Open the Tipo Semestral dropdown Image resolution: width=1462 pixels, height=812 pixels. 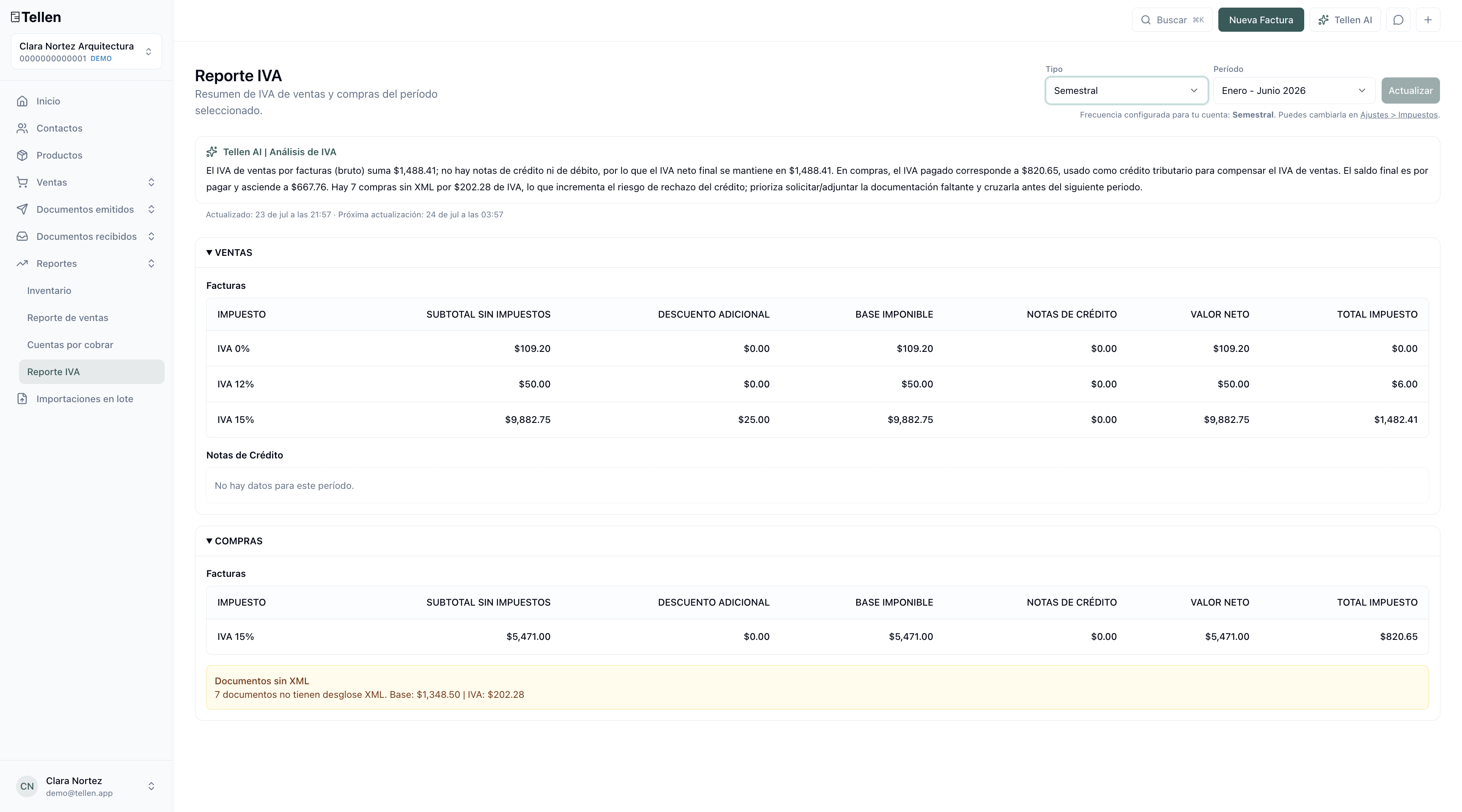pyautogui.click(x=1126, y=91)
